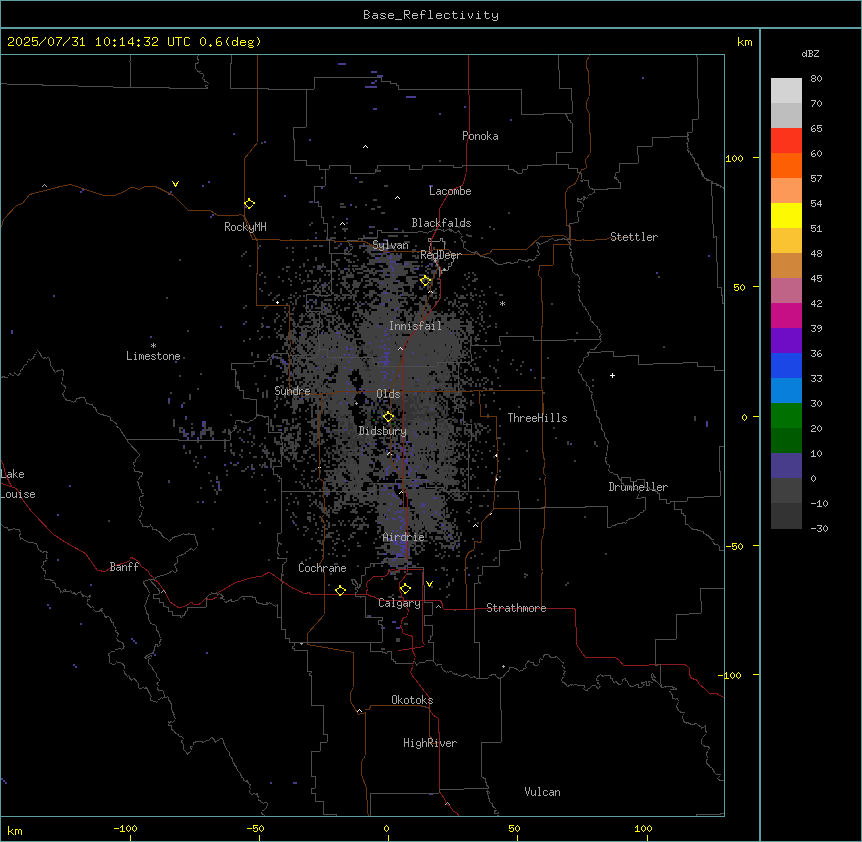Click the ThreeHills label
Viewport: 862px width, 842px height.
click(537, 418)
